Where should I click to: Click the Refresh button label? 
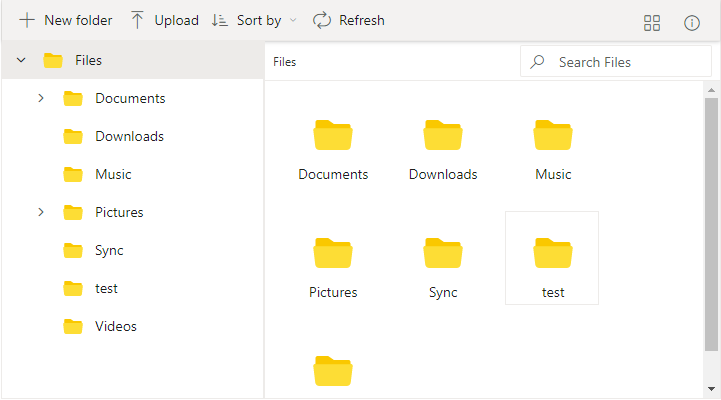362,21
